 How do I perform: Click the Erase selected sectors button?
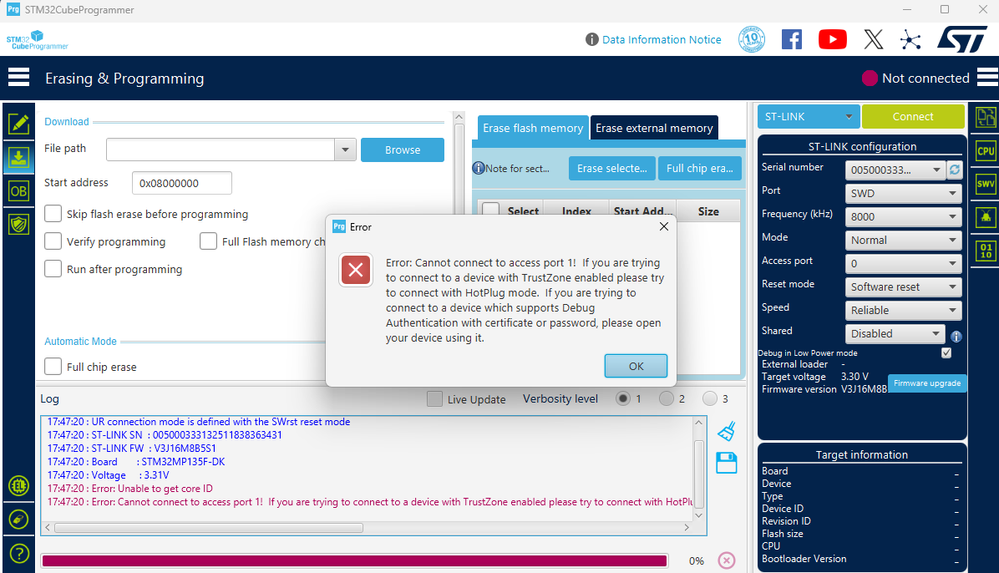[x=612, y=168]
